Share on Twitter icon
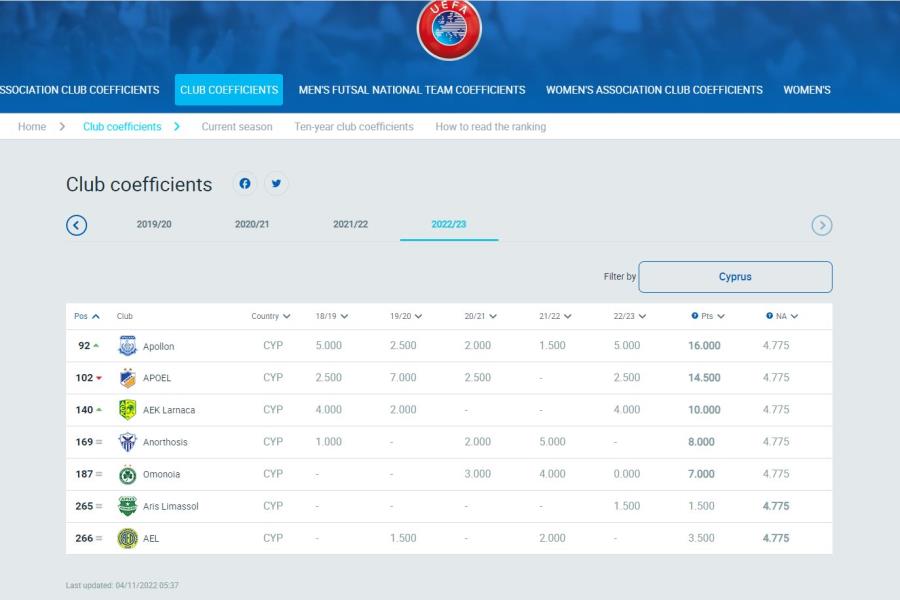Screen dimensions: 900x600 276,184
